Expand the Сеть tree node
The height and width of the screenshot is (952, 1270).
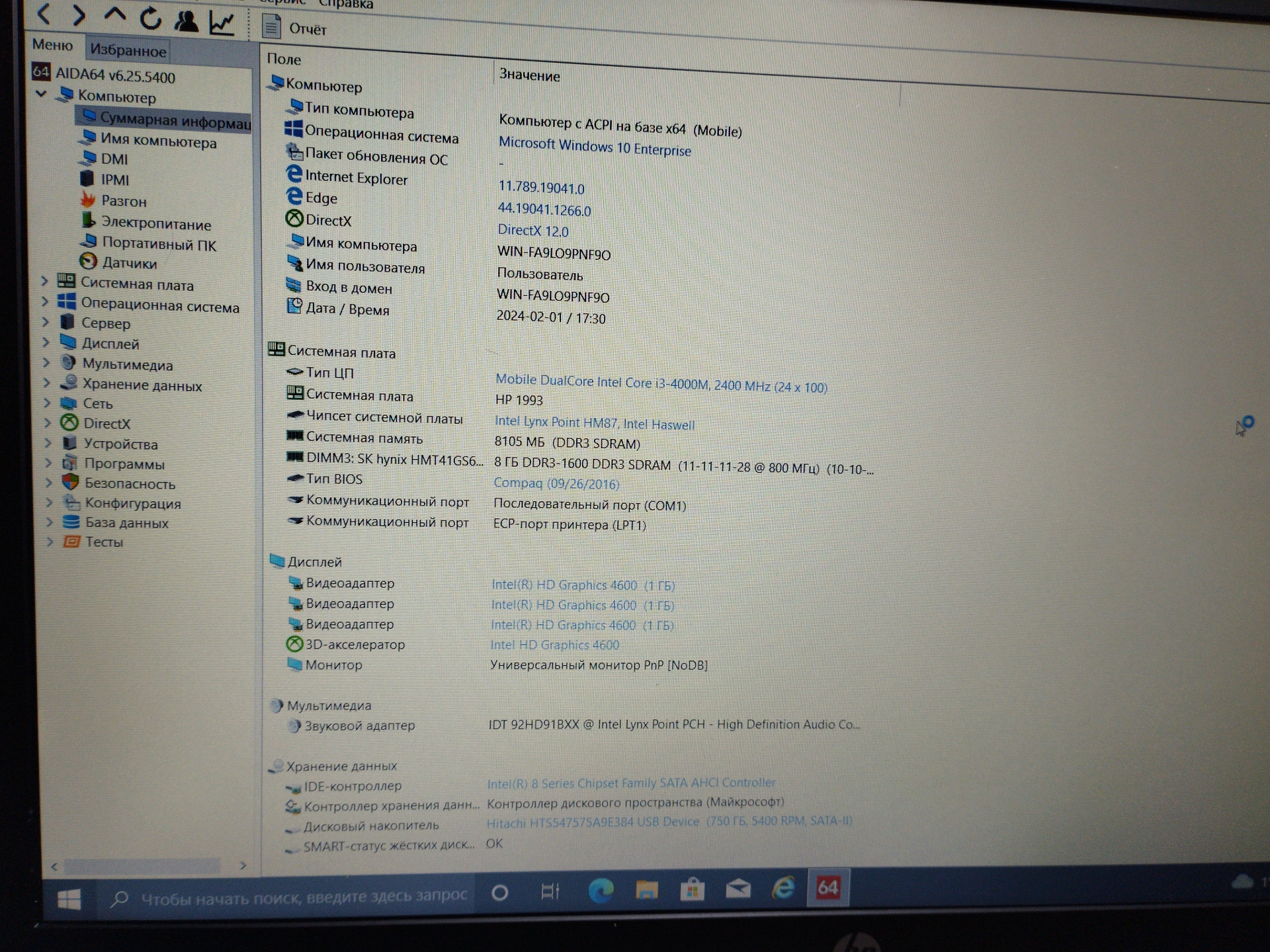(47, 403)
